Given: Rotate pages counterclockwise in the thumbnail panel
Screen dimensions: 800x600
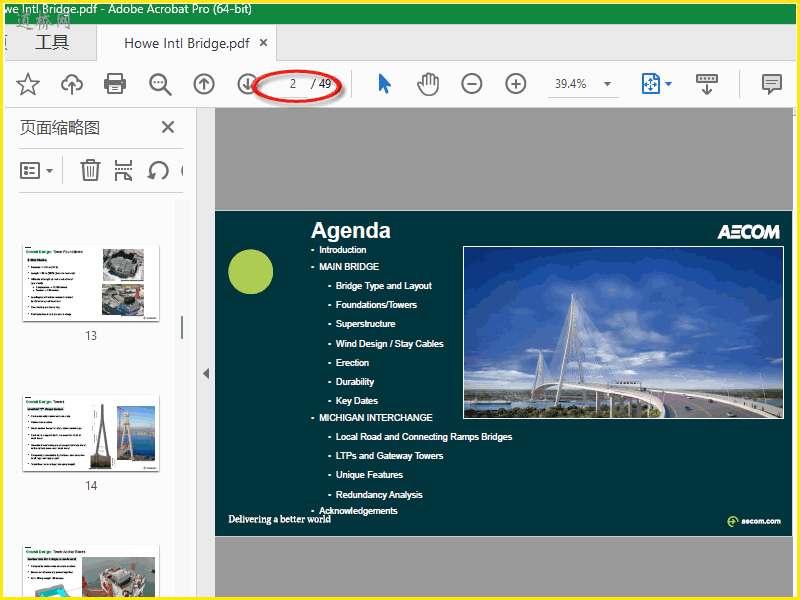Looking at the screenshot, I should click(x=158, y=170).
